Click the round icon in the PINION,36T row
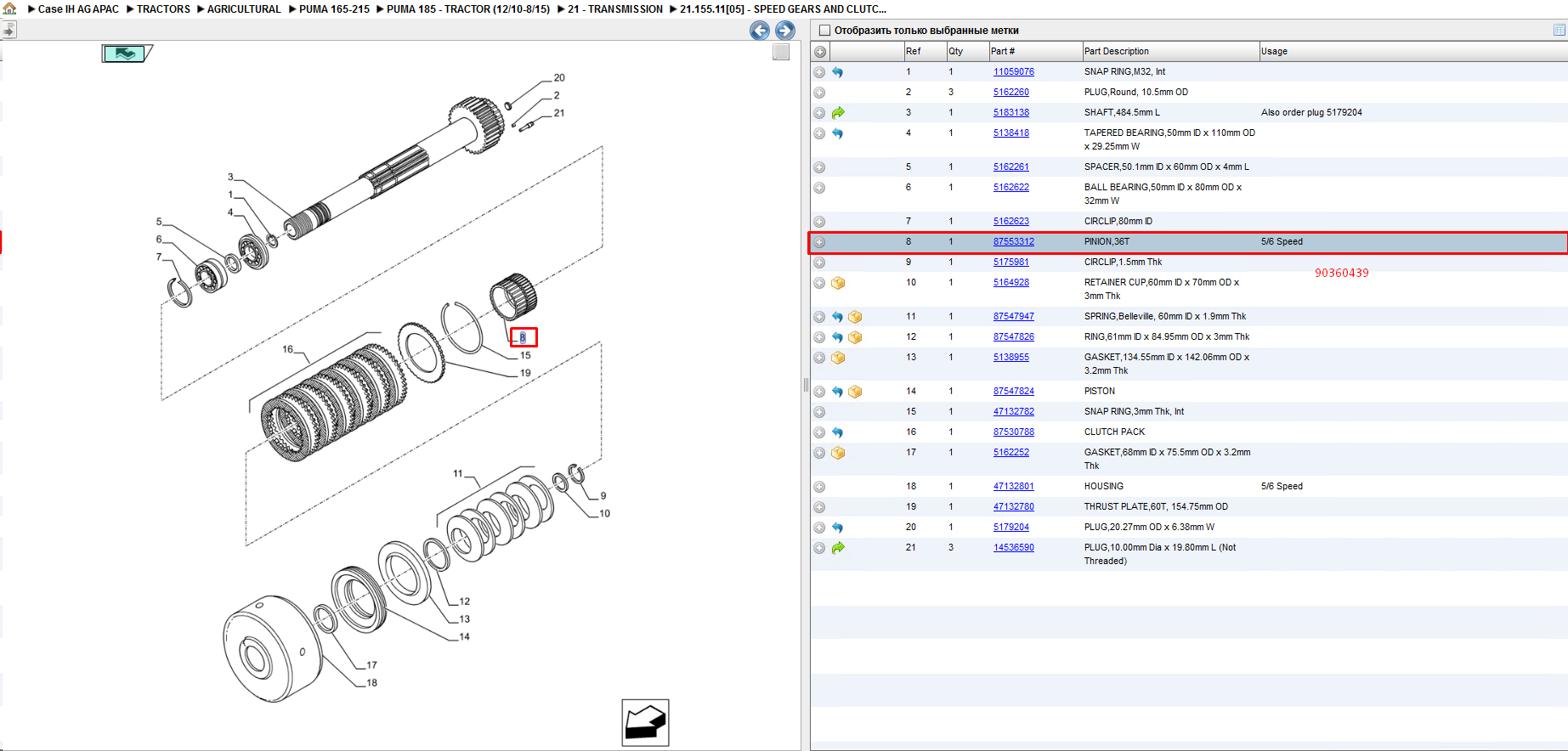The height and width of the screenshot is (751, 1568). 819,242
